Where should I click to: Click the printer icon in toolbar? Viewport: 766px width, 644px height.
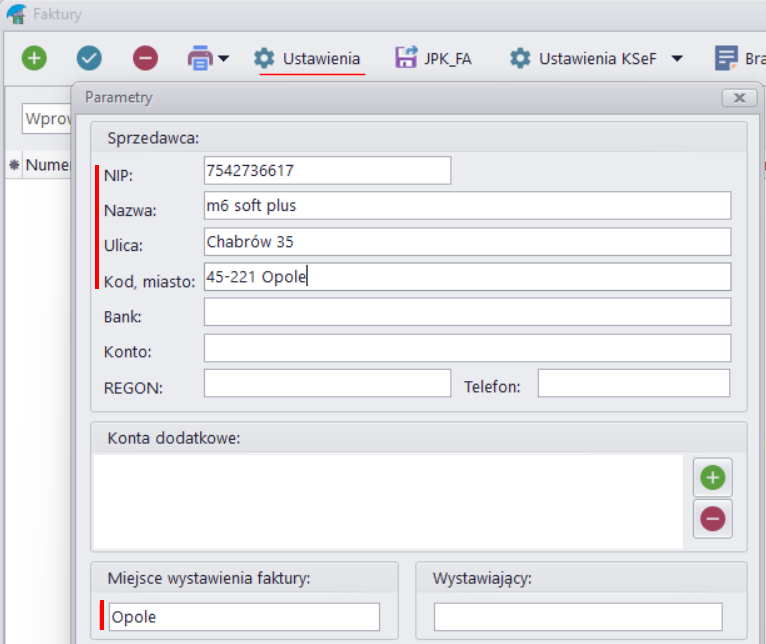pos(200,59)
